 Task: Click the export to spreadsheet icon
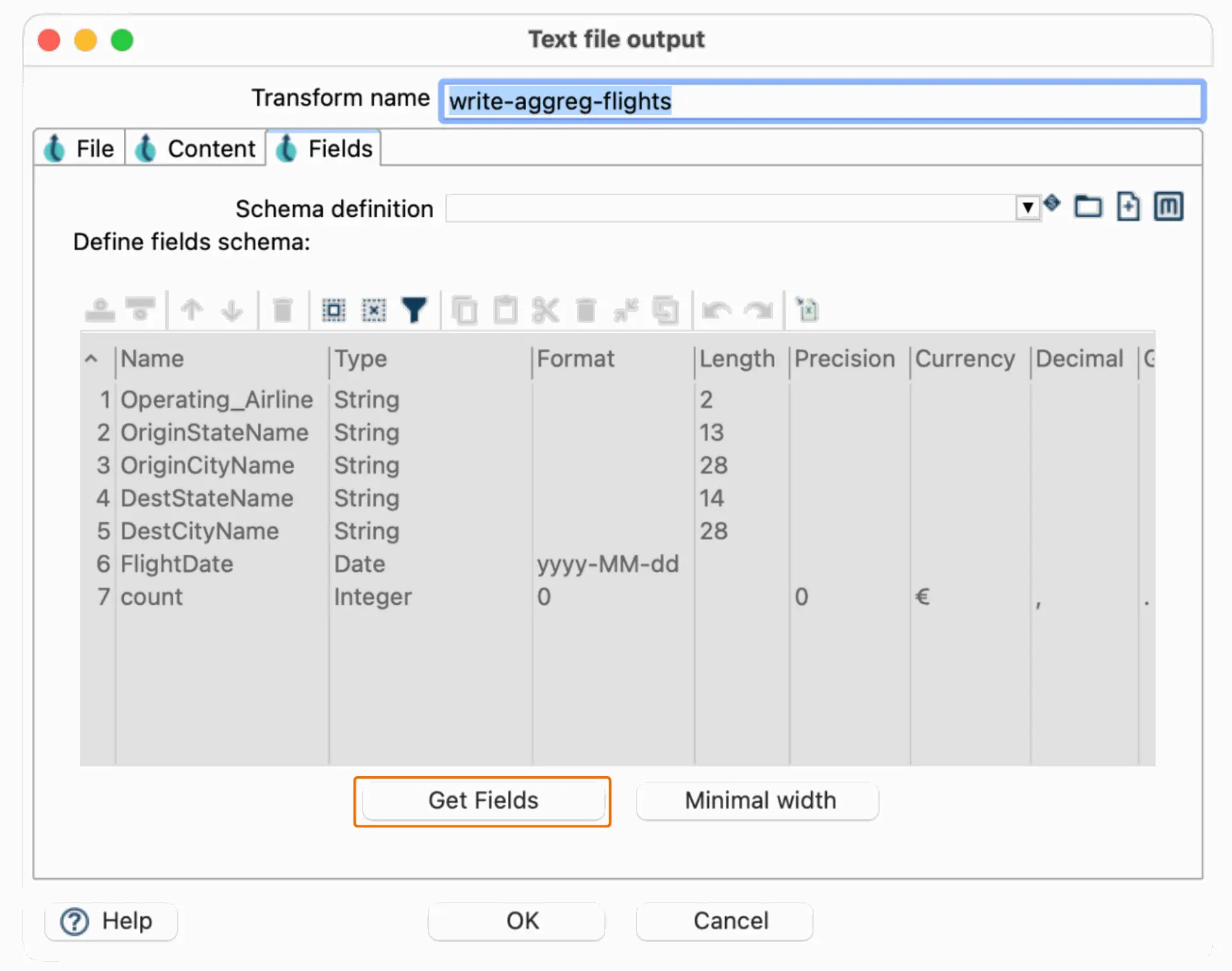click(x=808, y=310)
